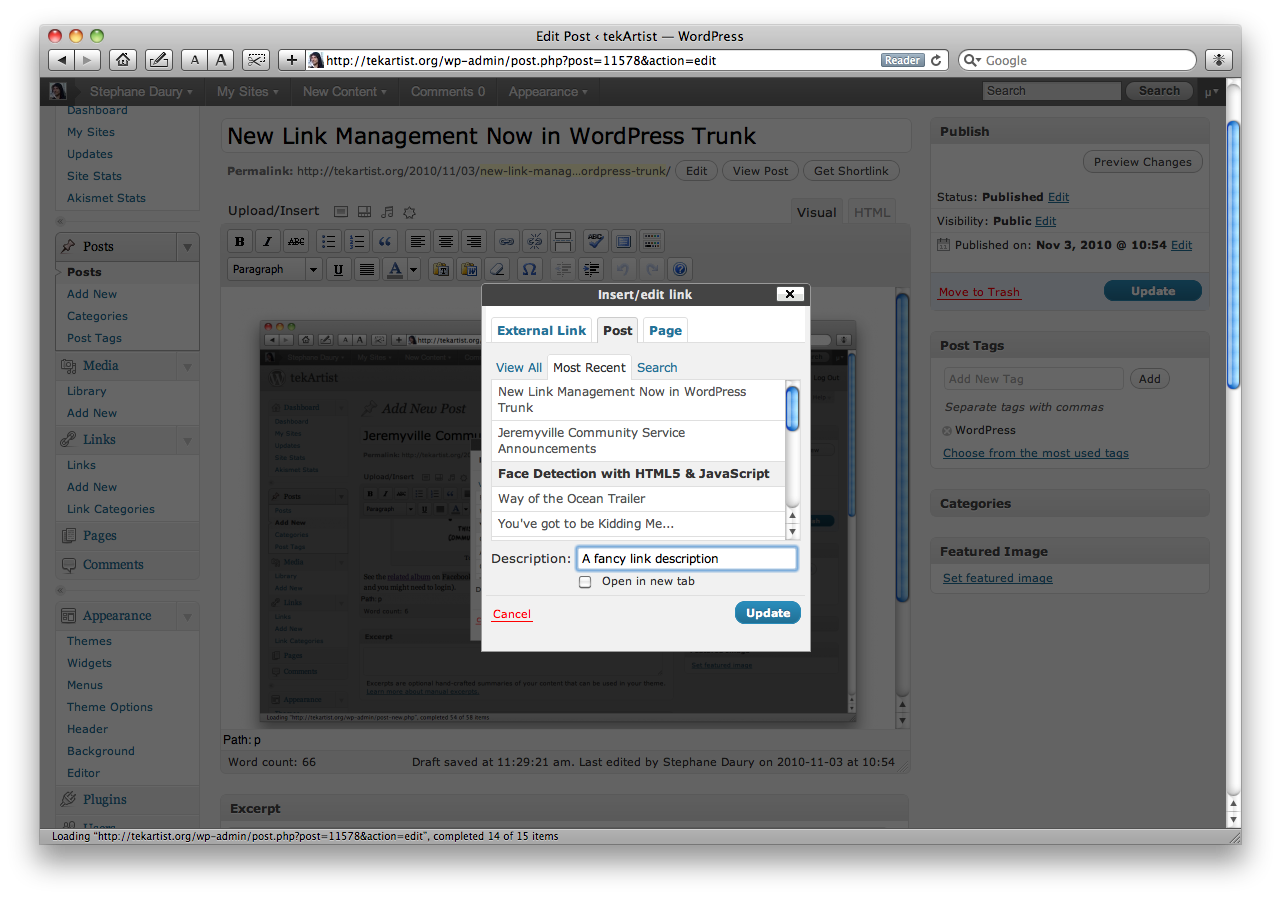
Task: Click the unlink icon in editor toolbar
Action: point(535,241)
